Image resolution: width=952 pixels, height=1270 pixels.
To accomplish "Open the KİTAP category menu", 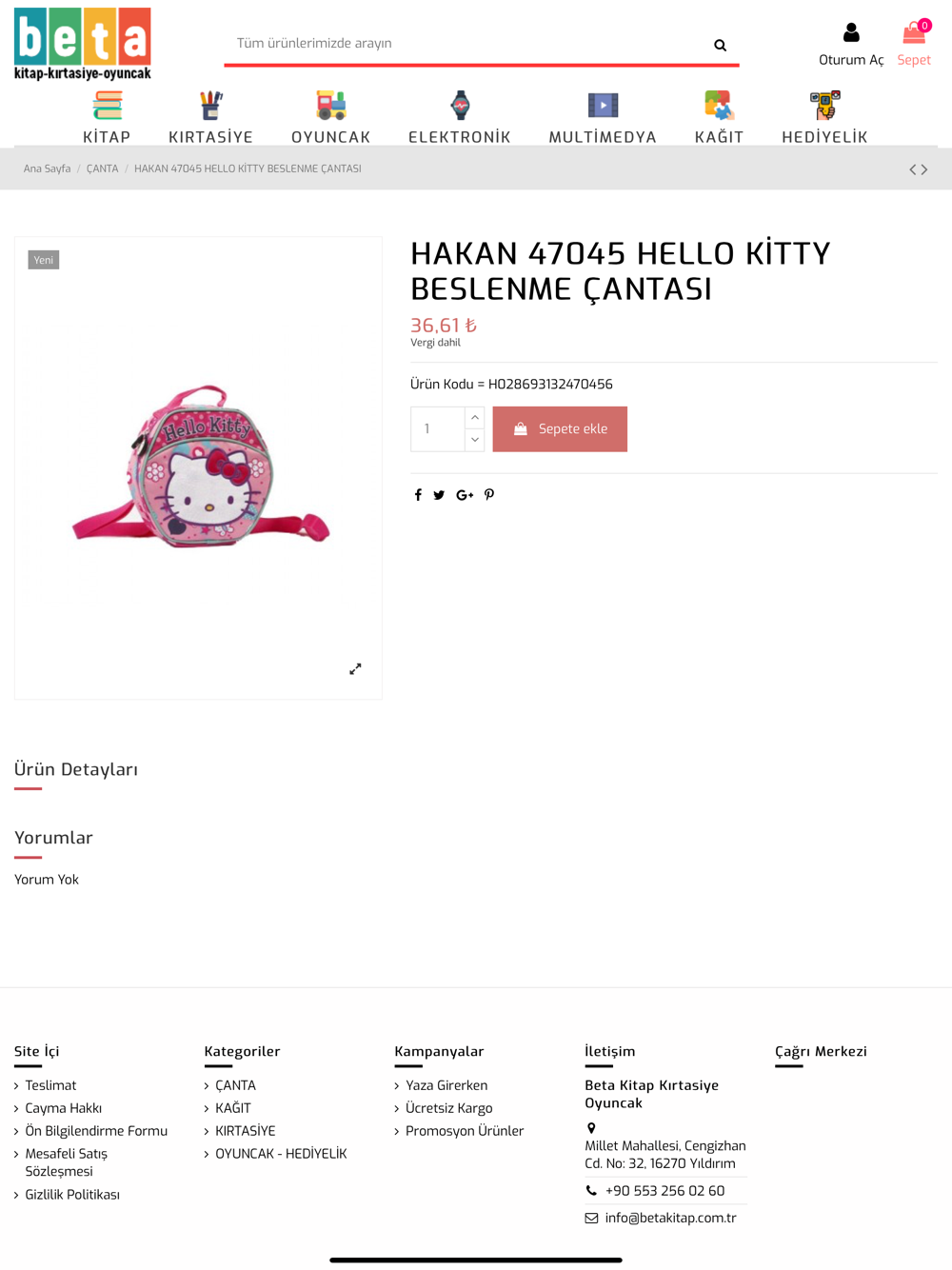I will tap(107, 117).
